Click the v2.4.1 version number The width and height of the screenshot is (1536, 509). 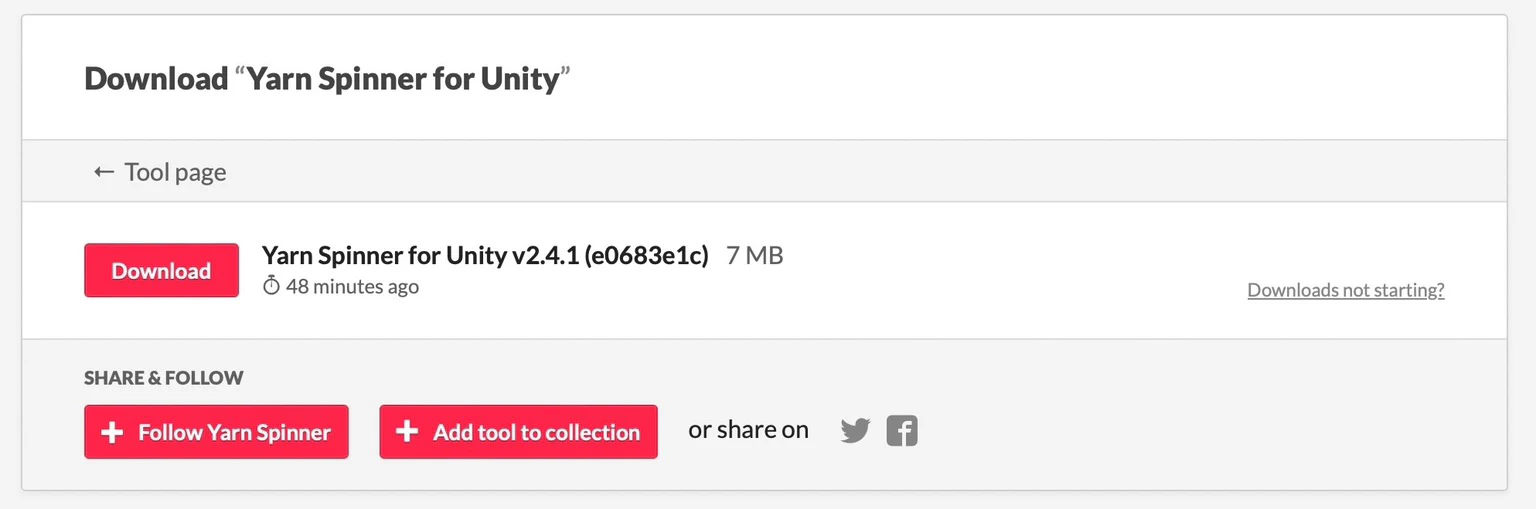click(x=547, y=255)
